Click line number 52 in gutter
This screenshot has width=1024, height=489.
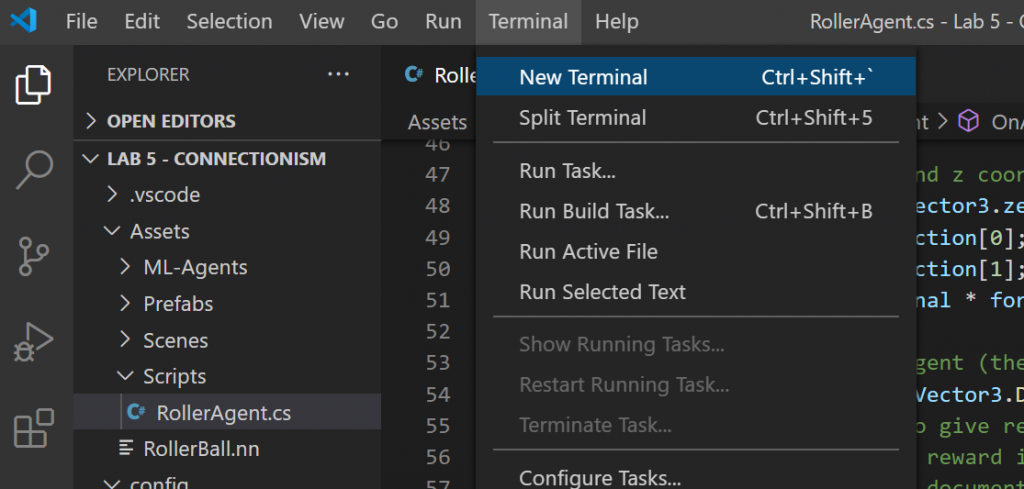438,331
